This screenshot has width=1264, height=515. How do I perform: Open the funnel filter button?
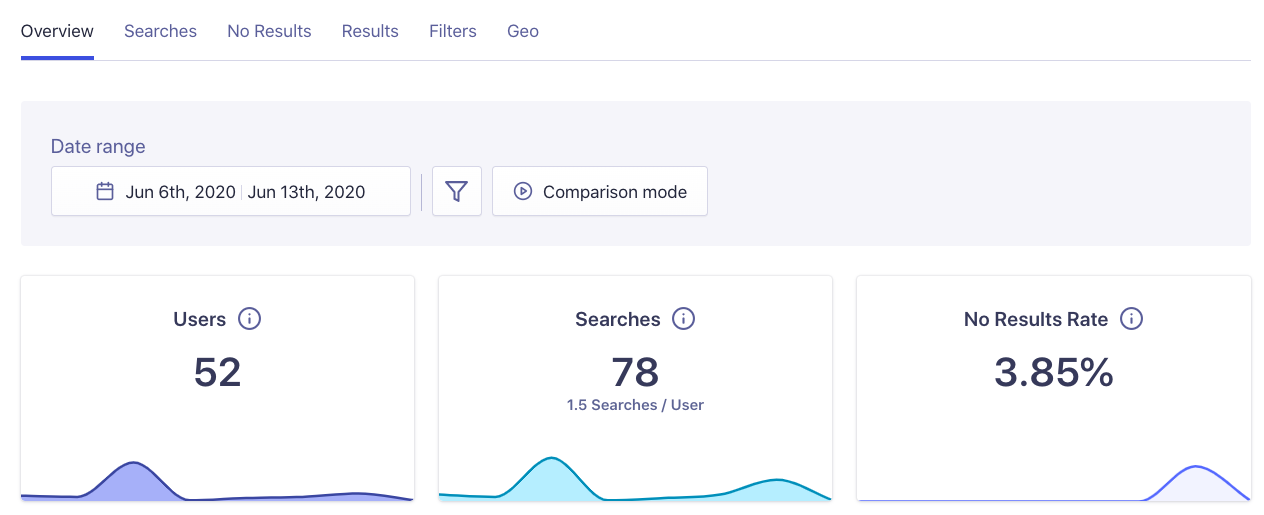pyautogui.click(x=457, y=191)
